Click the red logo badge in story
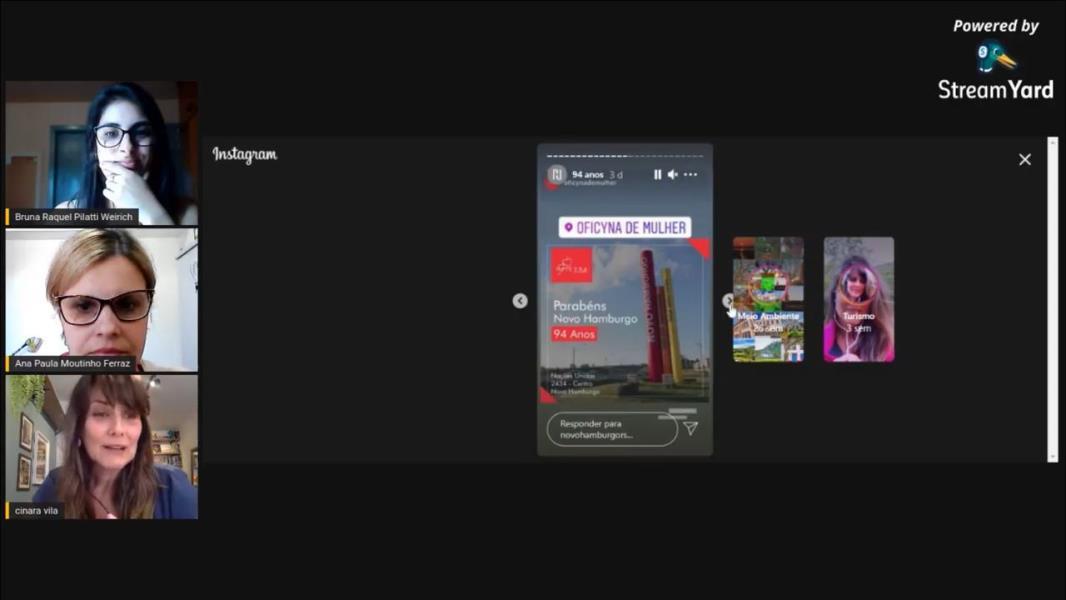The width and height of the screenshot is (1066, 600). [571, 265]
